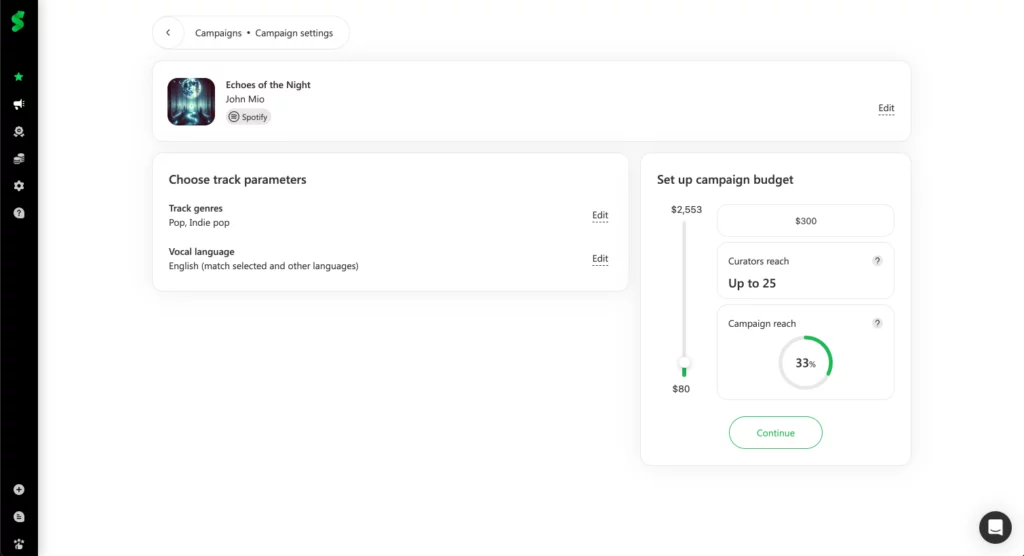Click the $300 budget input field
Image resolution: width=1024 pixels, height=556 pixels.
point(805,221)
